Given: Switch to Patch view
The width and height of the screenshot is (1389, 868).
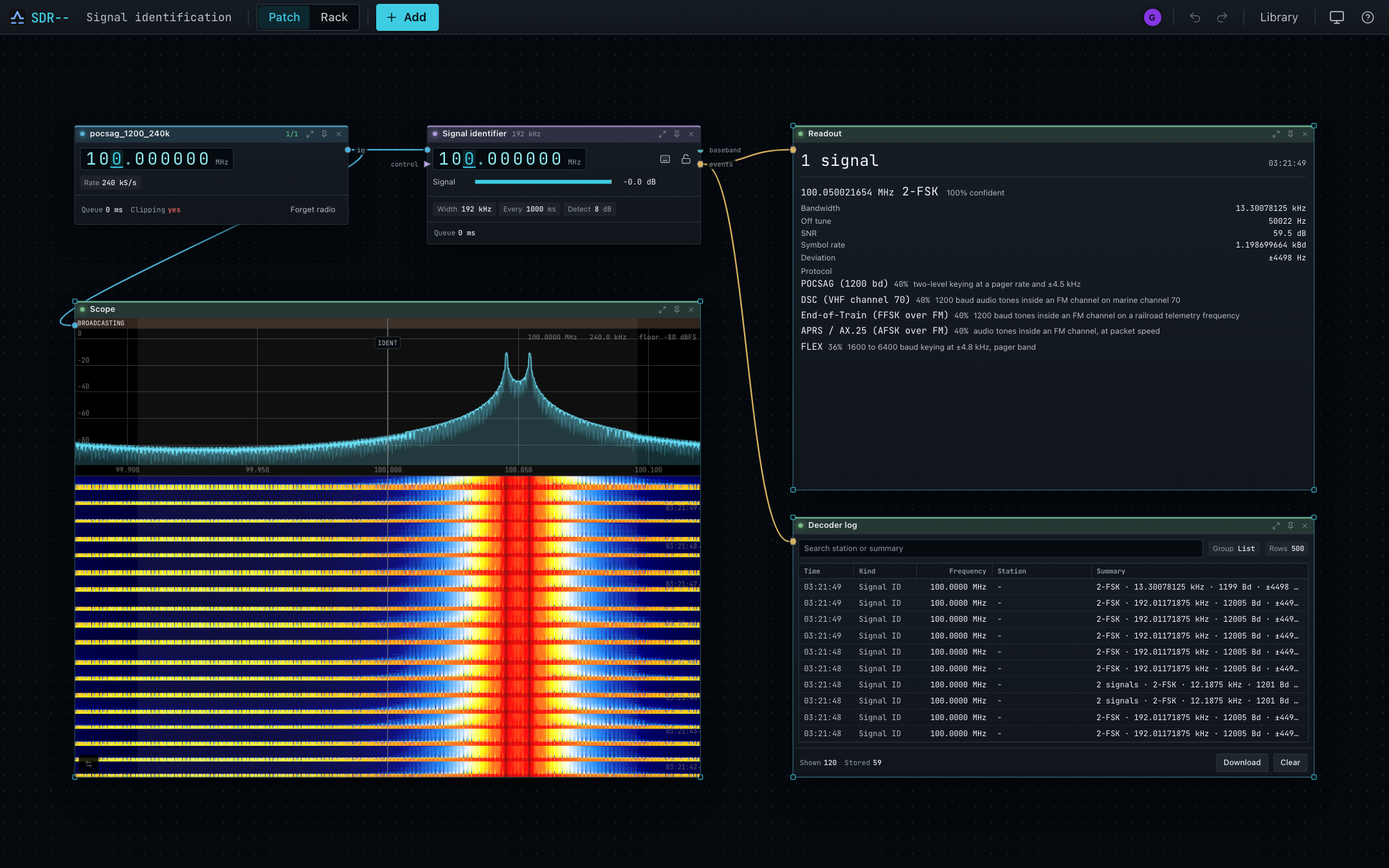Looking at the screenshot, I should [284, 17].
